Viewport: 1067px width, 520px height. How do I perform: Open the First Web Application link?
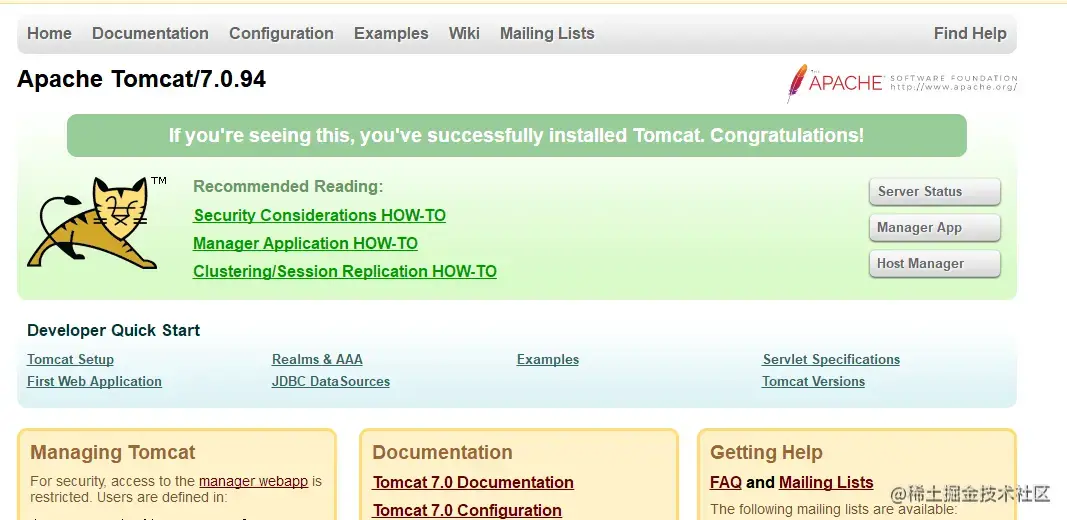point(95,381)
